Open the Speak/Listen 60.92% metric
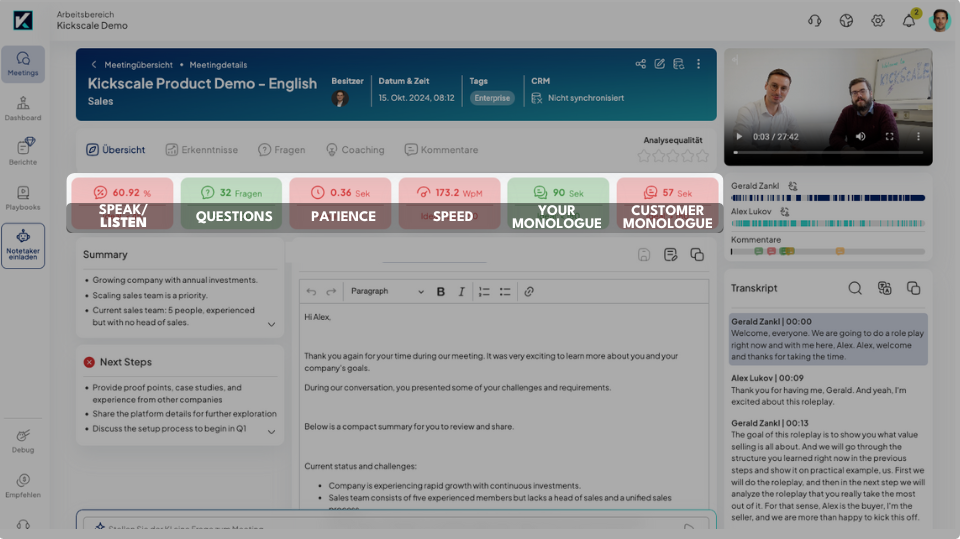Viewport: 960px width, 539px height. click(x=122, y=203)
